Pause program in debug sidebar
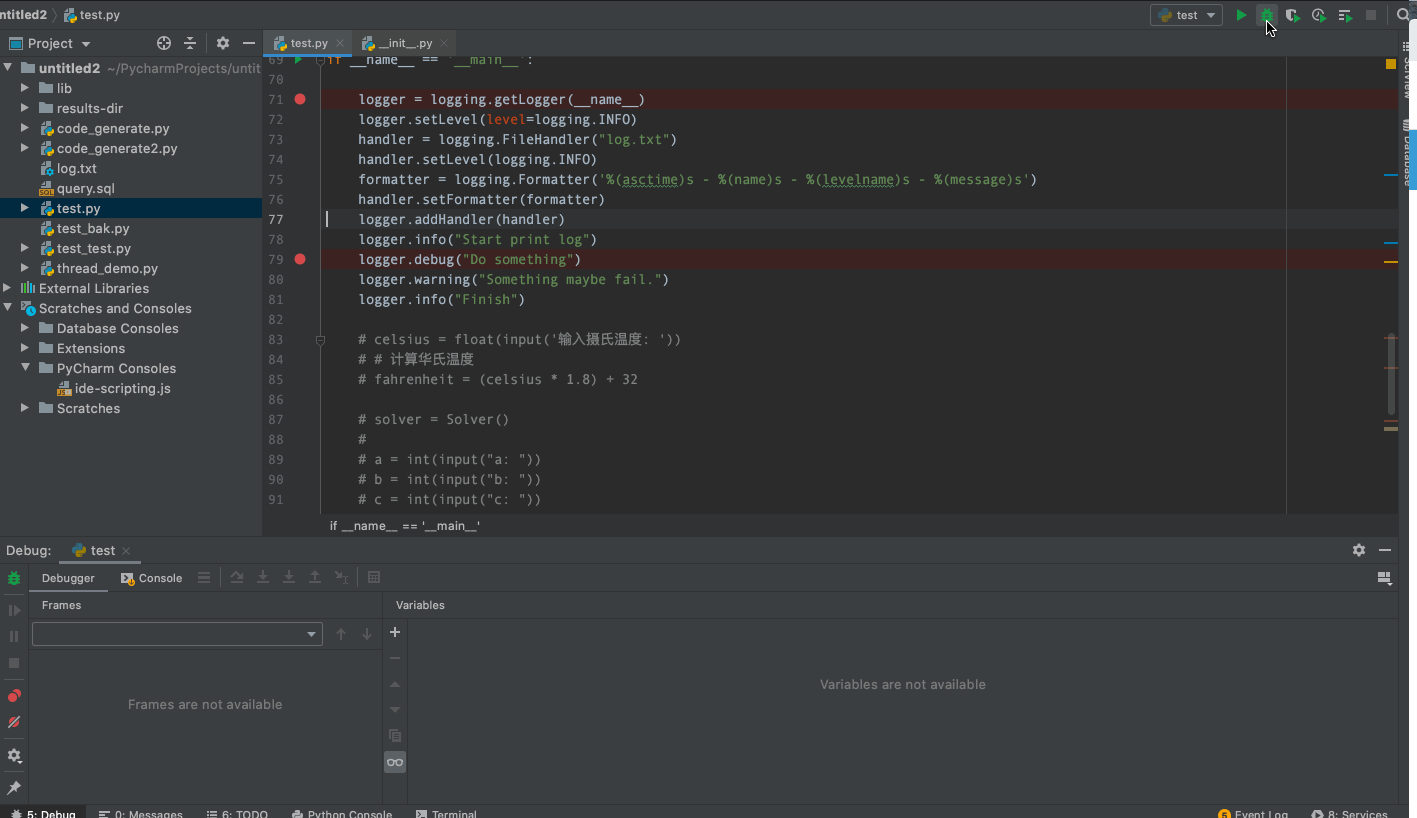1417x818 pixels. [x=14, y=636]
